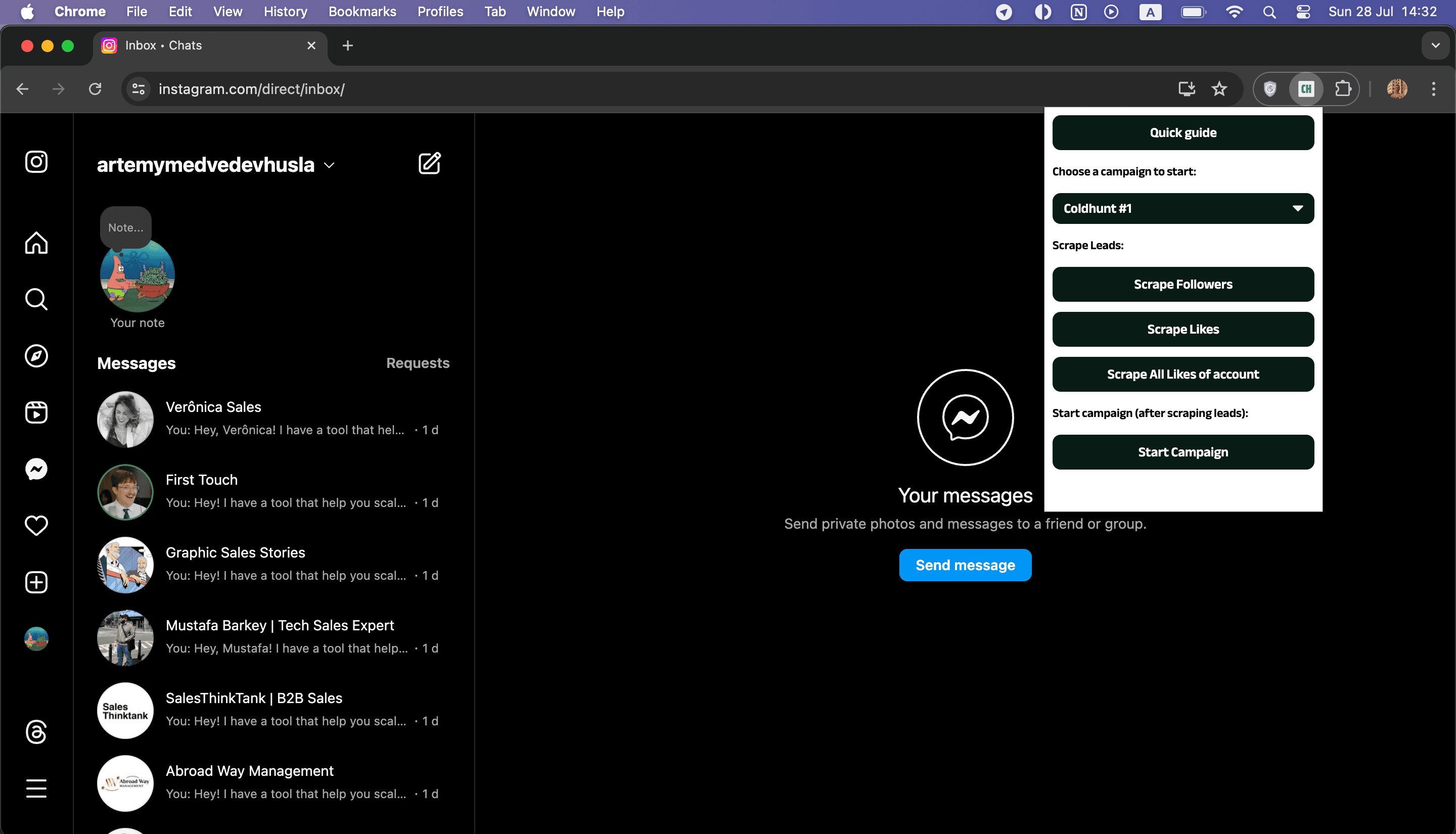1456x834 pixels.
Task: Bookmark this page with star icon
Action: pyautogui.click(x=1219, y=89)
